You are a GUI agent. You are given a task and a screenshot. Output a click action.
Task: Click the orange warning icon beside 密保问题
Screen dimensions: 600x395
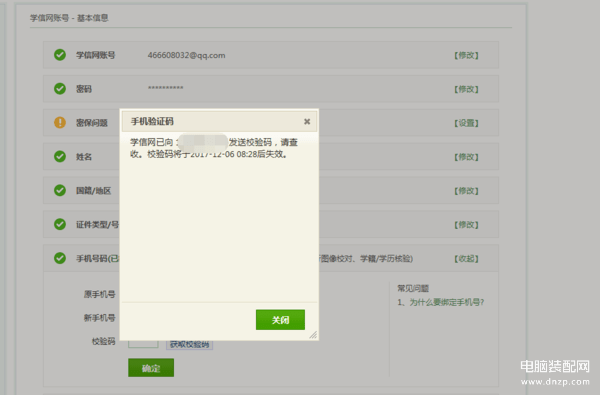pos(60,122)
